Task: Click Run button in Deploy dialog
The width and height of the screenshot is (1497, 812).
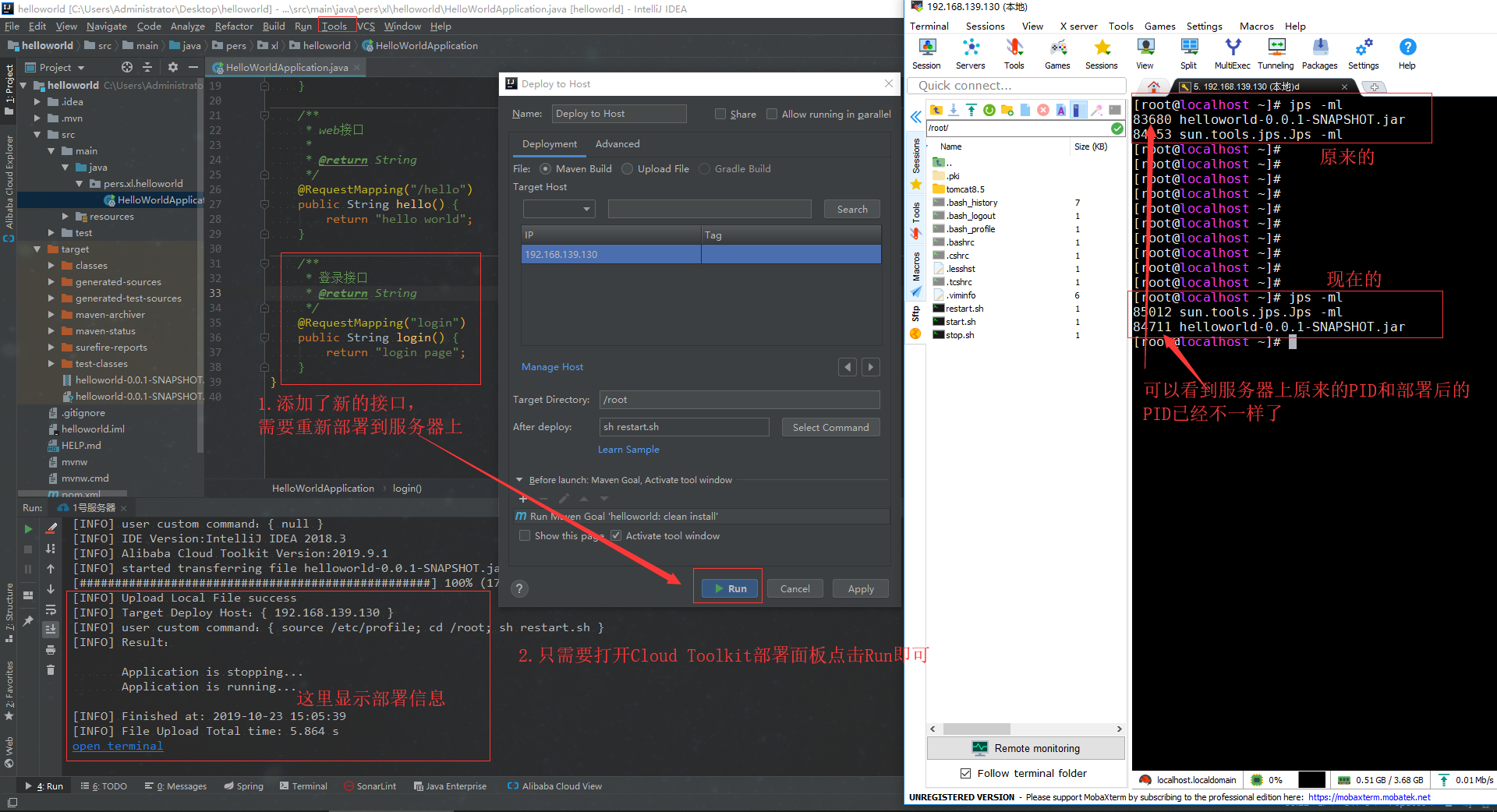Action: [x=731, y=588]
